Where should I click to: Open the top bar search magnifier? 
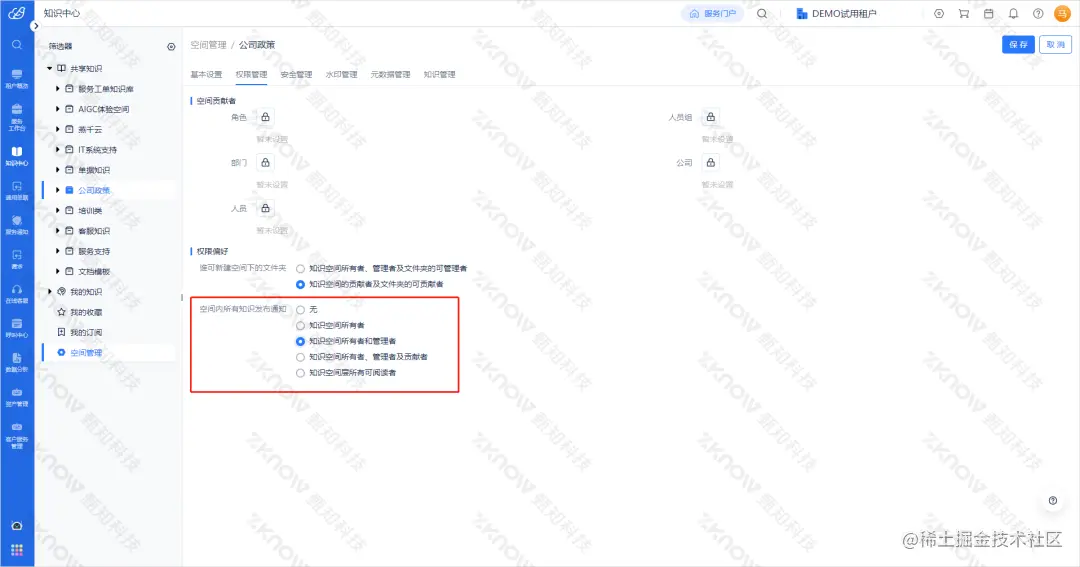tap(762, 13)
